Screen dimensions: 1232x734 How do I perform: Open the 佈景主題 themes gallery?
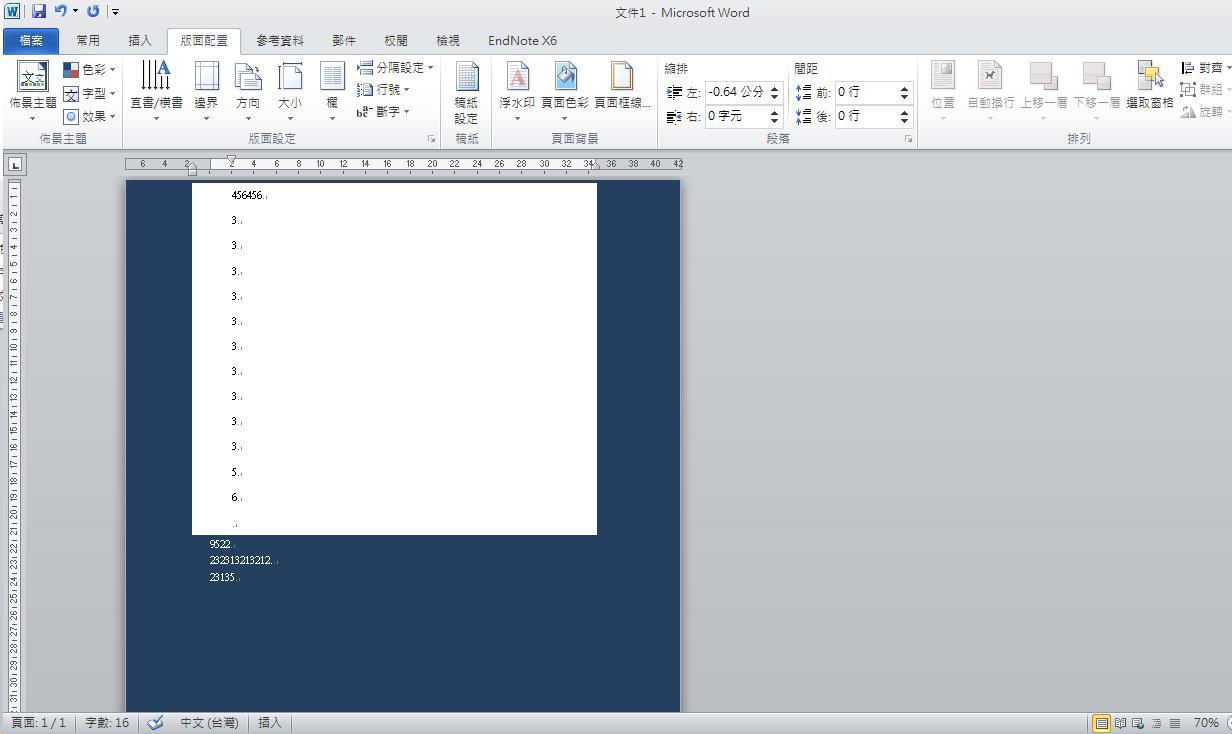pyautogui.click(x=32, y=87)
